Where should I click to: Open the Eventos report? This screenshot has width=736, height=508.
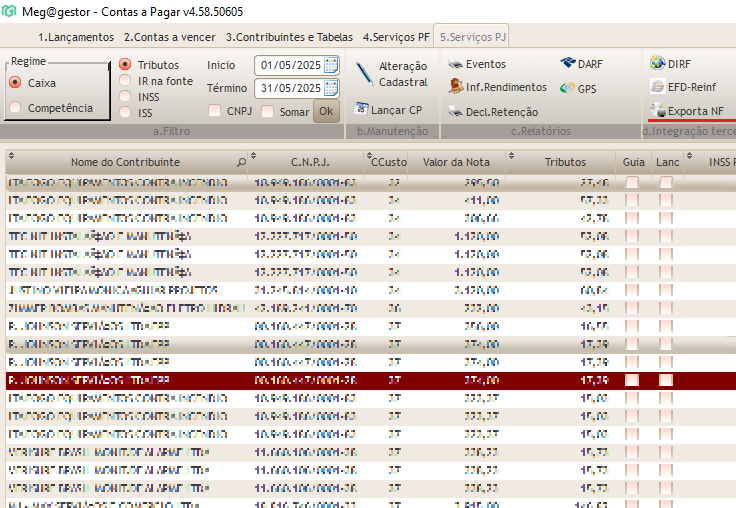(456, 65)
